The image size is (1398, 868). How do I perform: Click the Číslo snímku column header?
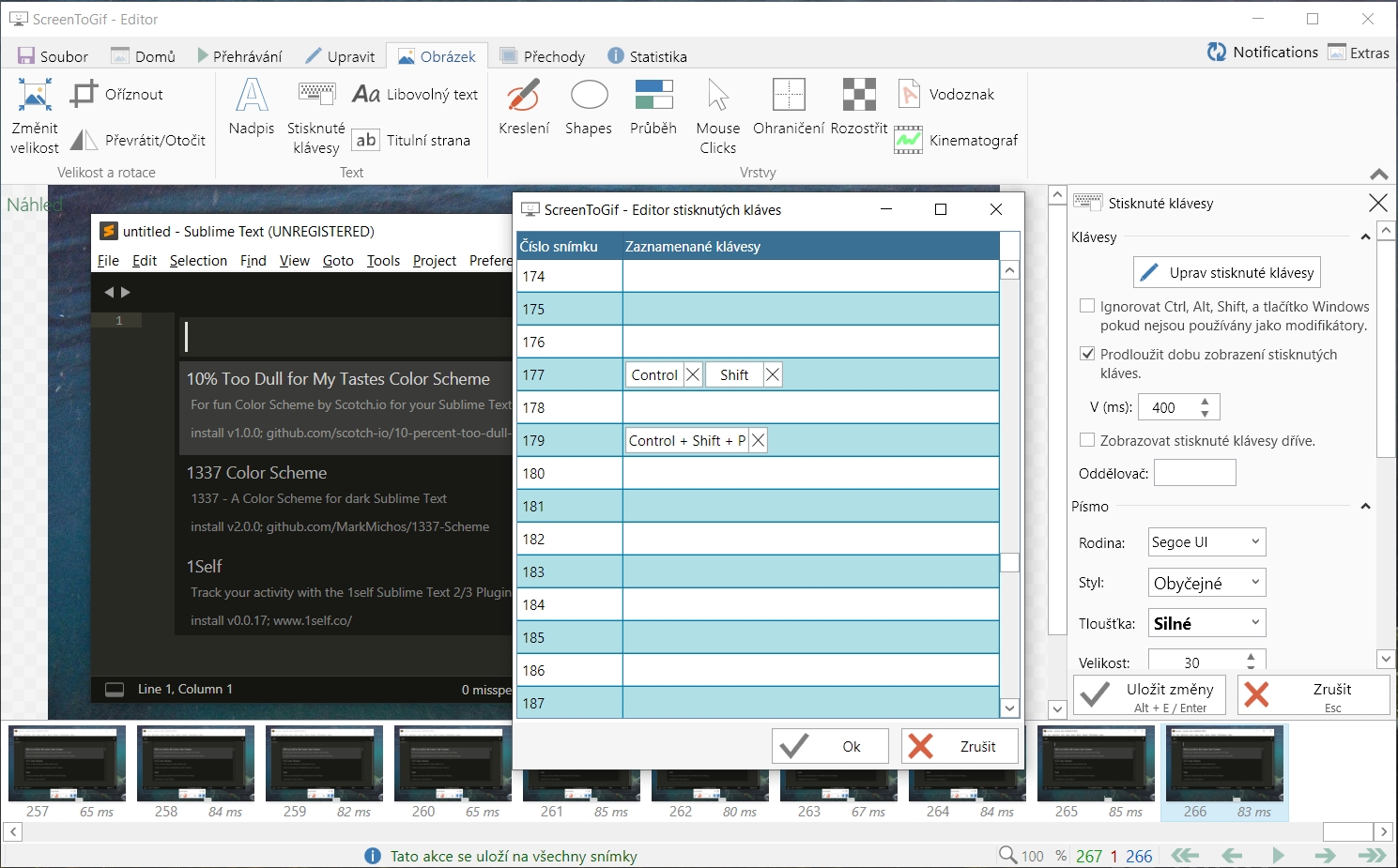point(570,246)
